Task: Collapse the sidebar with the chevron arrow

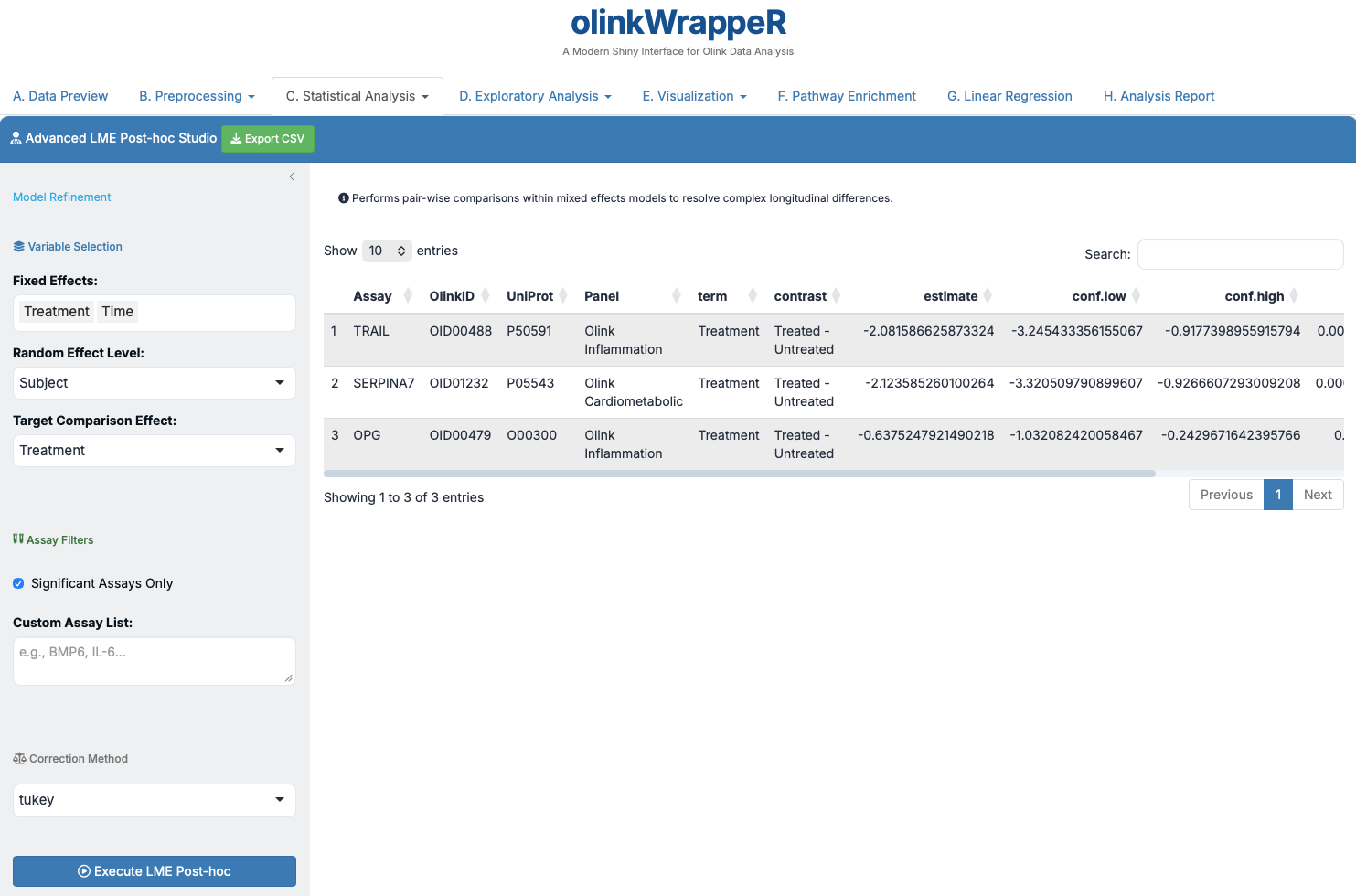Action: pos(292,176)
